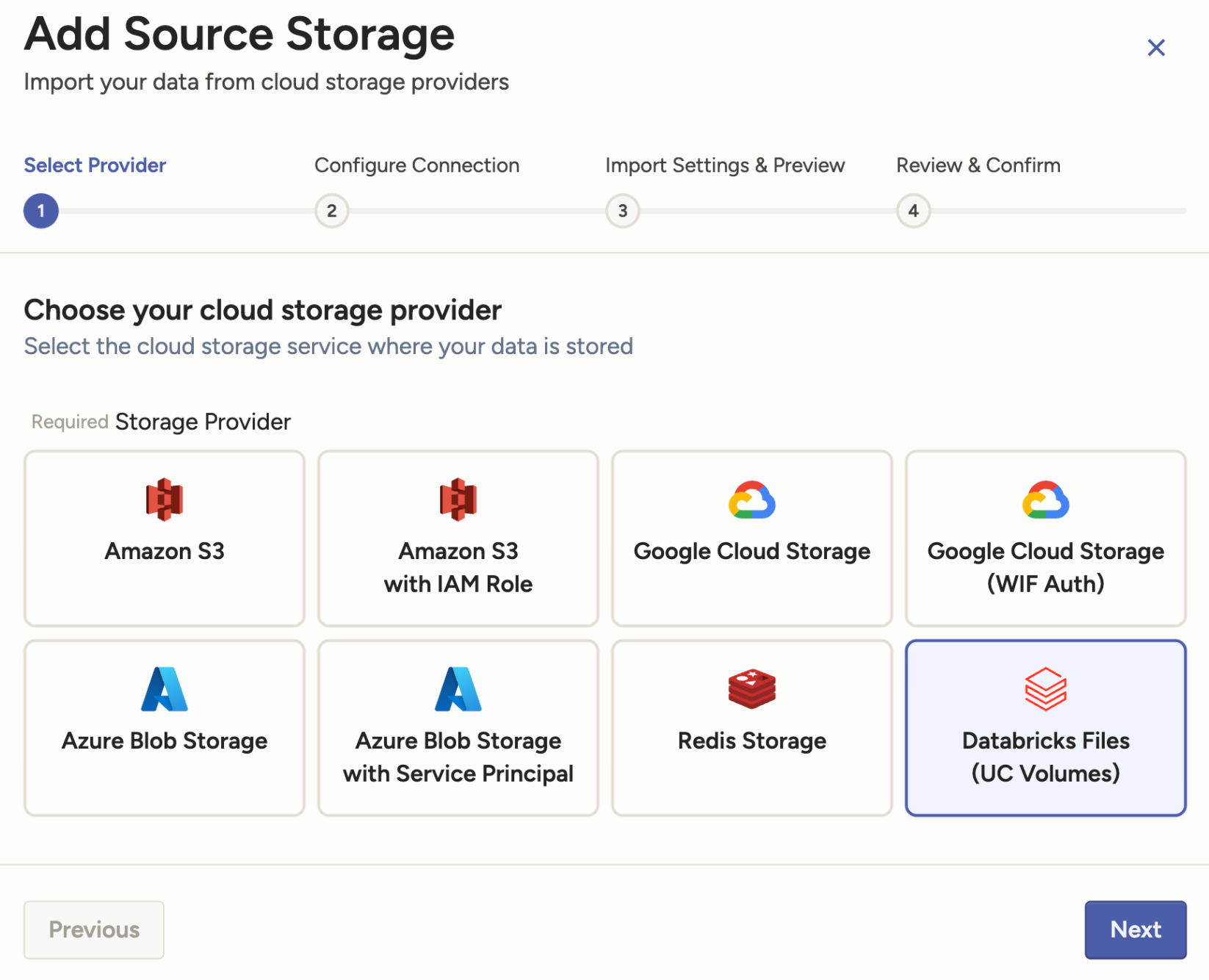Pick Google Cloud Storage provider label
This screenshot has height=980, width=1209.
(x=752, y=551)
